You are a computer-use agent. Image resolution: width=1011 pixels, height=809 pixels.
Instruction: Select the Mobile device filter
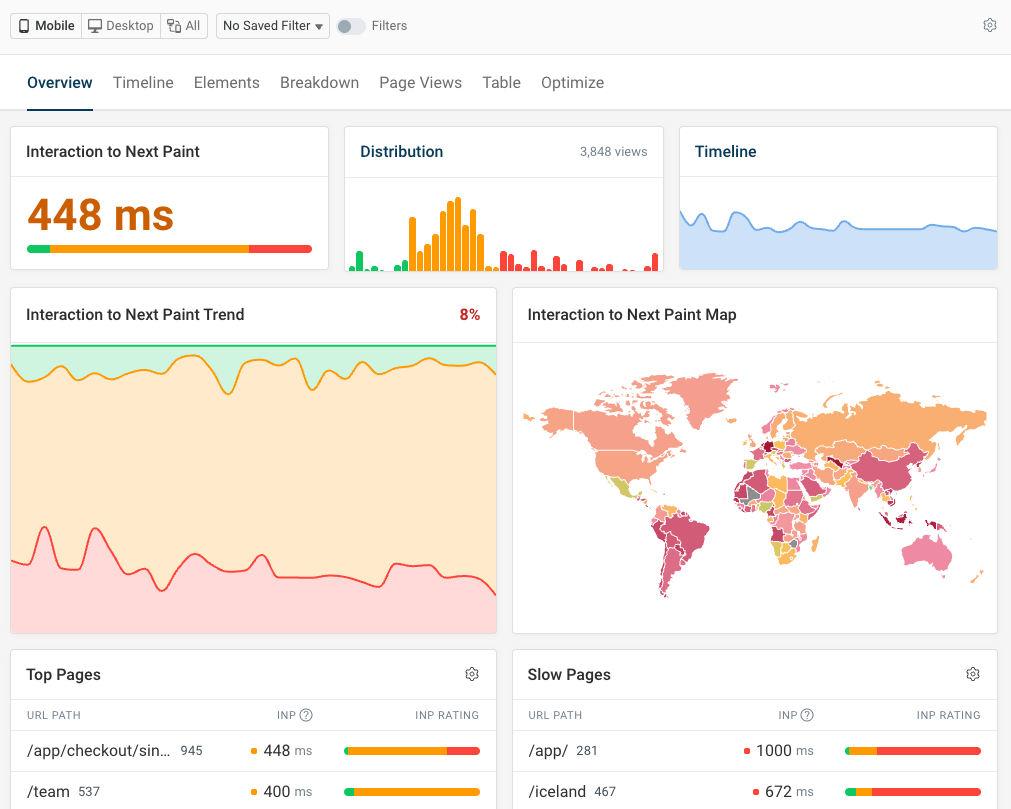(x=46, y=26)
